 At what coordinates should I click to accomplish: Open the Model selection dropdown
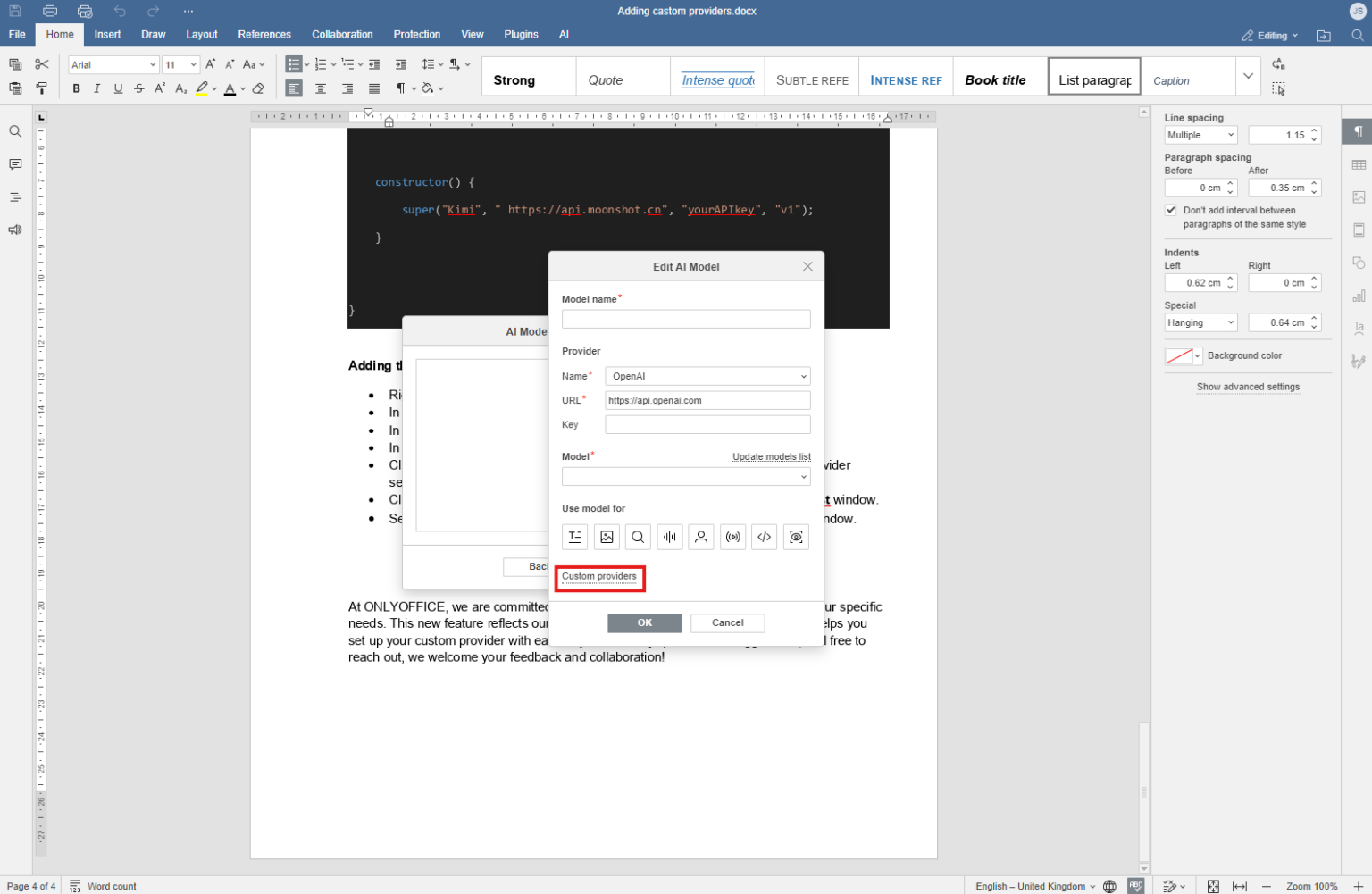click(x=686, y=477)
